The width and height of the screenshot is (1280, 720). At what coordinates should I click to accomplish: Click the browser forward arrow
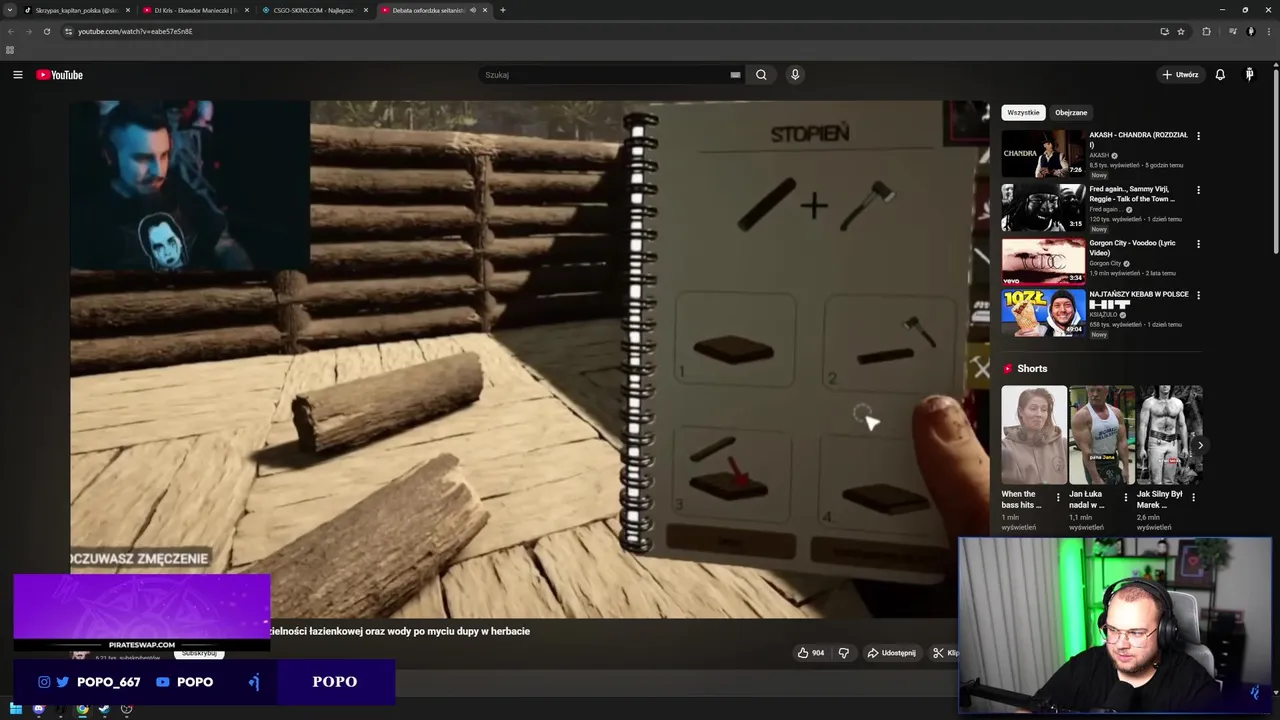pos(28,31)
